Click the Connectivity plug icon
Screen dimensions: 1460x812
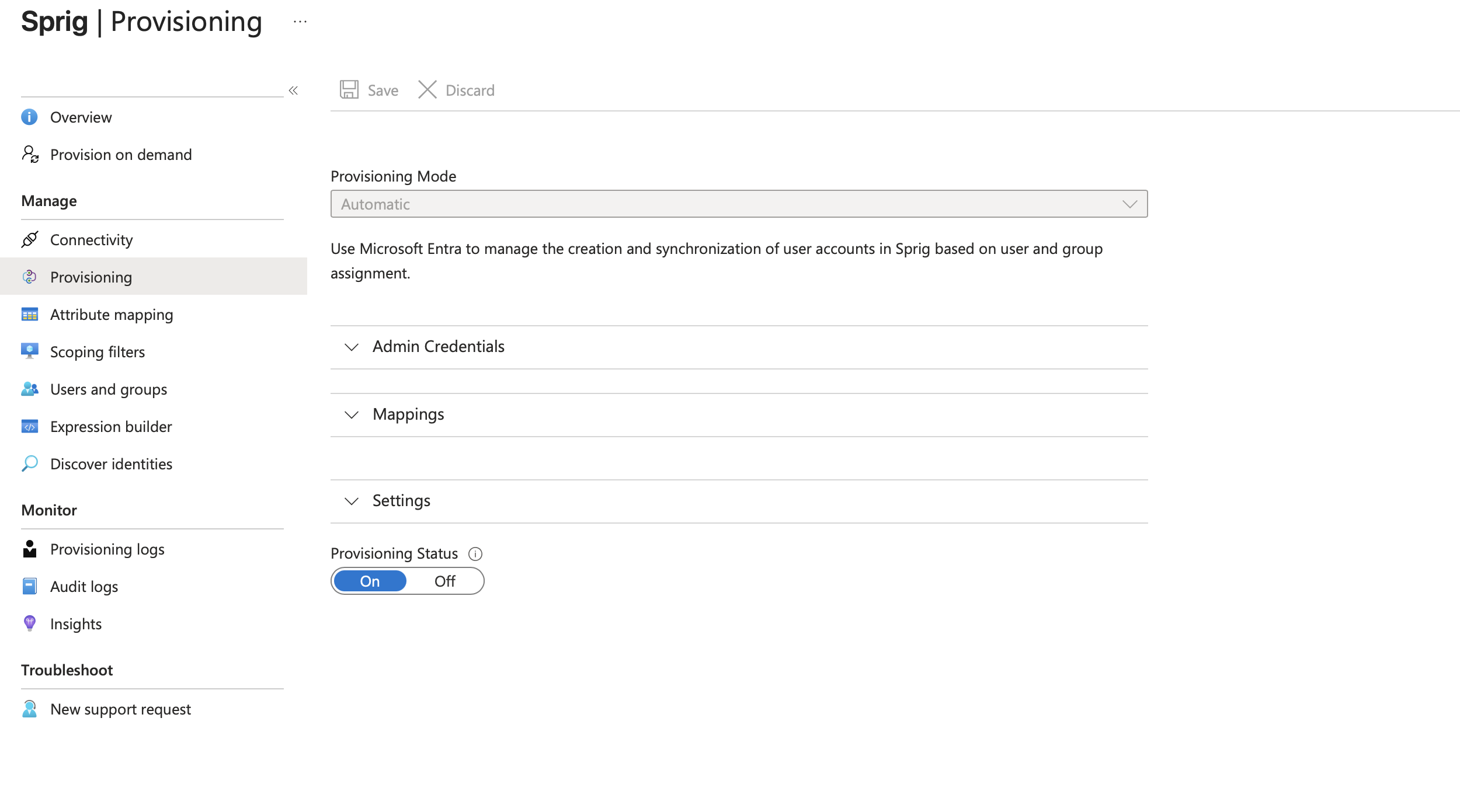(30, 240)
